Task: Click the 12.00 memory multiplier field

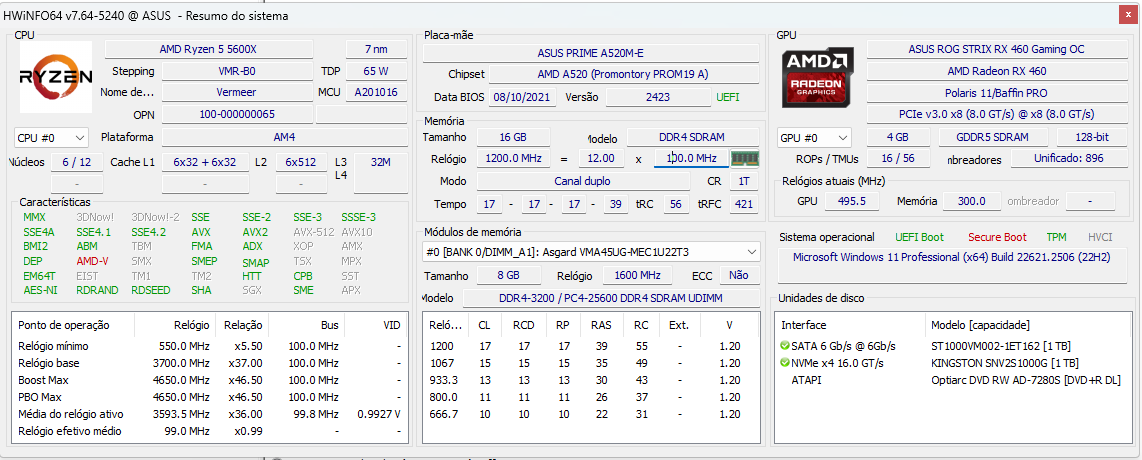Action: 602,158
